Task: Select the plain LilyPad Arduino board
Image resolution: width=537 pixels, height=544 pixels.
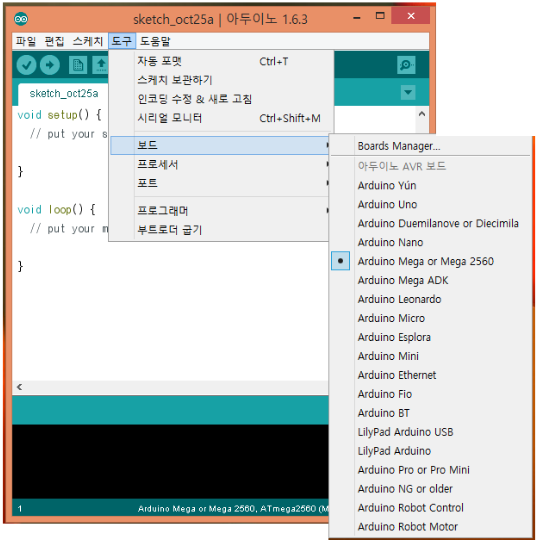Action: [430, 451]
